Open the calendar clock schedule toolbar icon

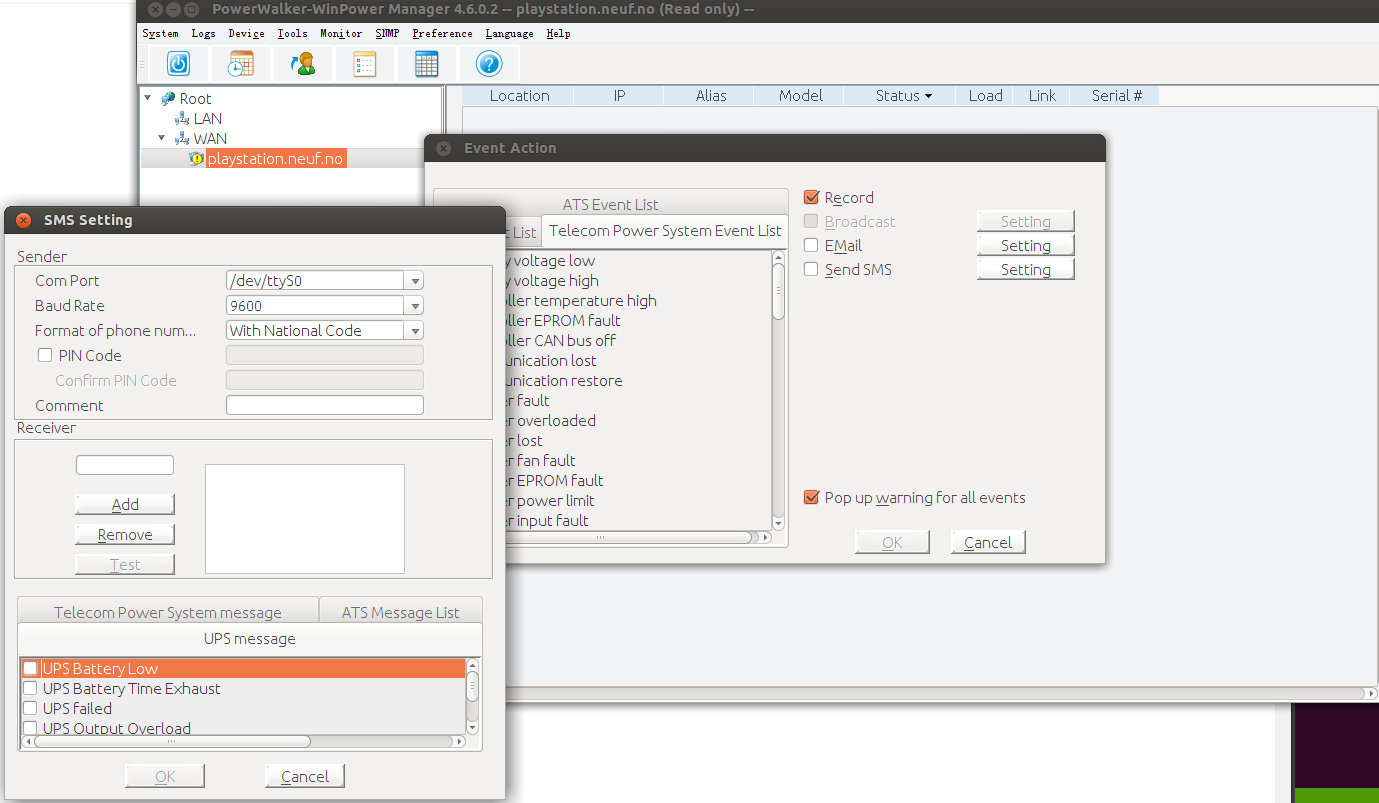[240, 64]
